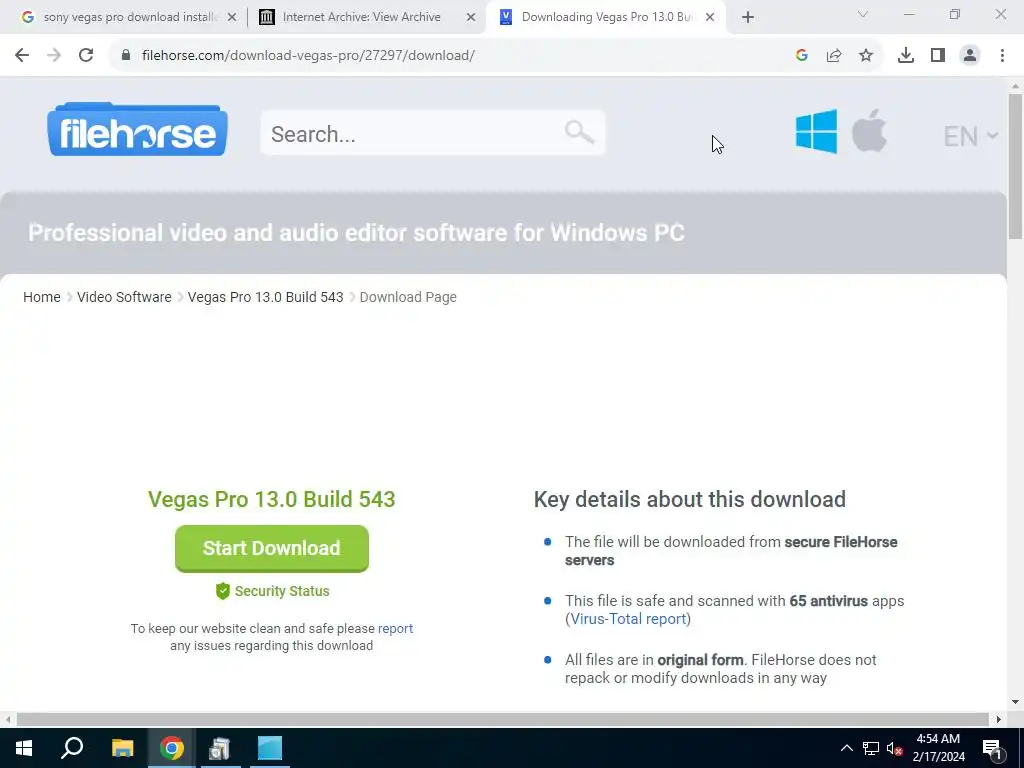Select the Windows platform icon
Viewport: 1024px width, 768px height.
(816, 131)
